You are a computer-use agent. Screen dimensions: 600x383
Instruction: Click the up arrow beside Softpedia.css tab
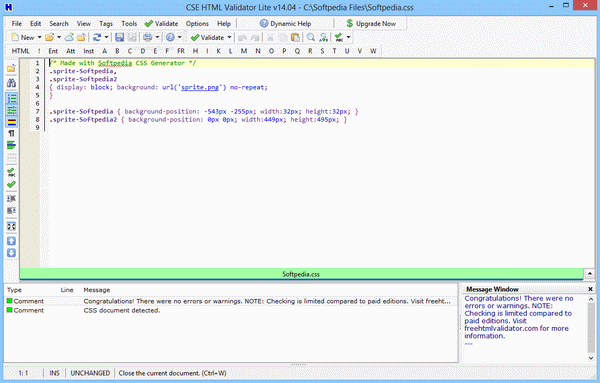point(590,274)
